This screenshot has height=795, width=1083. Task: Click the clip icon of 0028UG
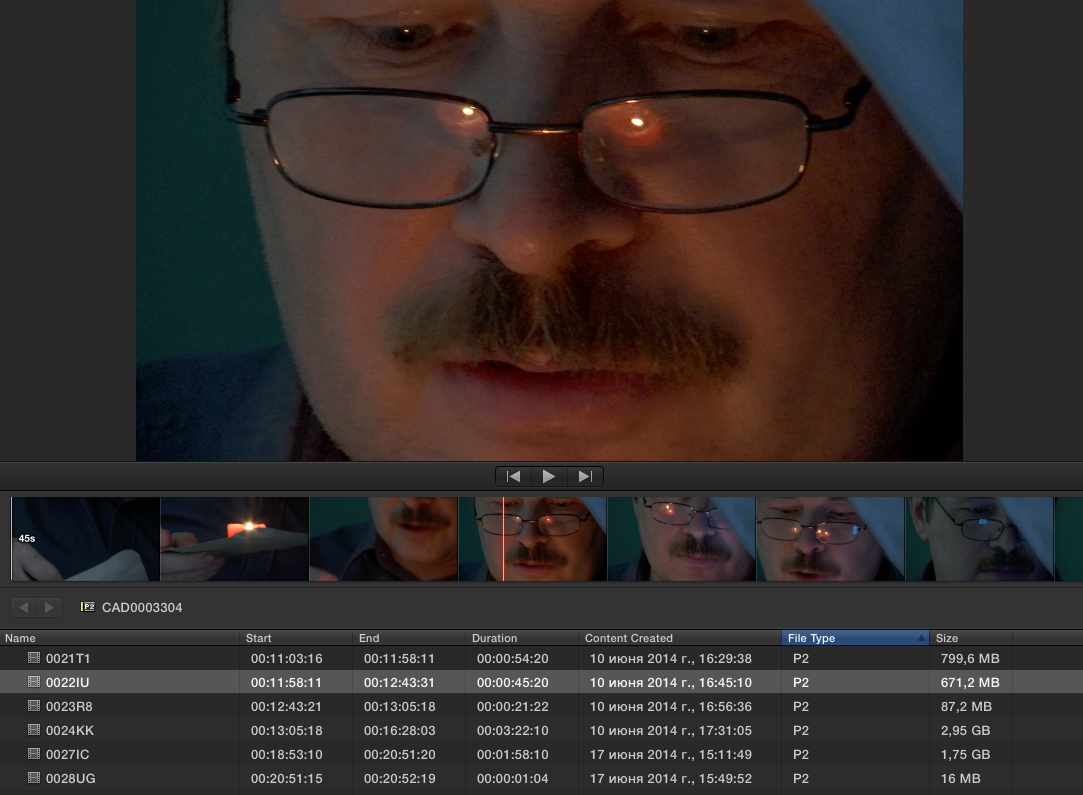tap(34, 778)
